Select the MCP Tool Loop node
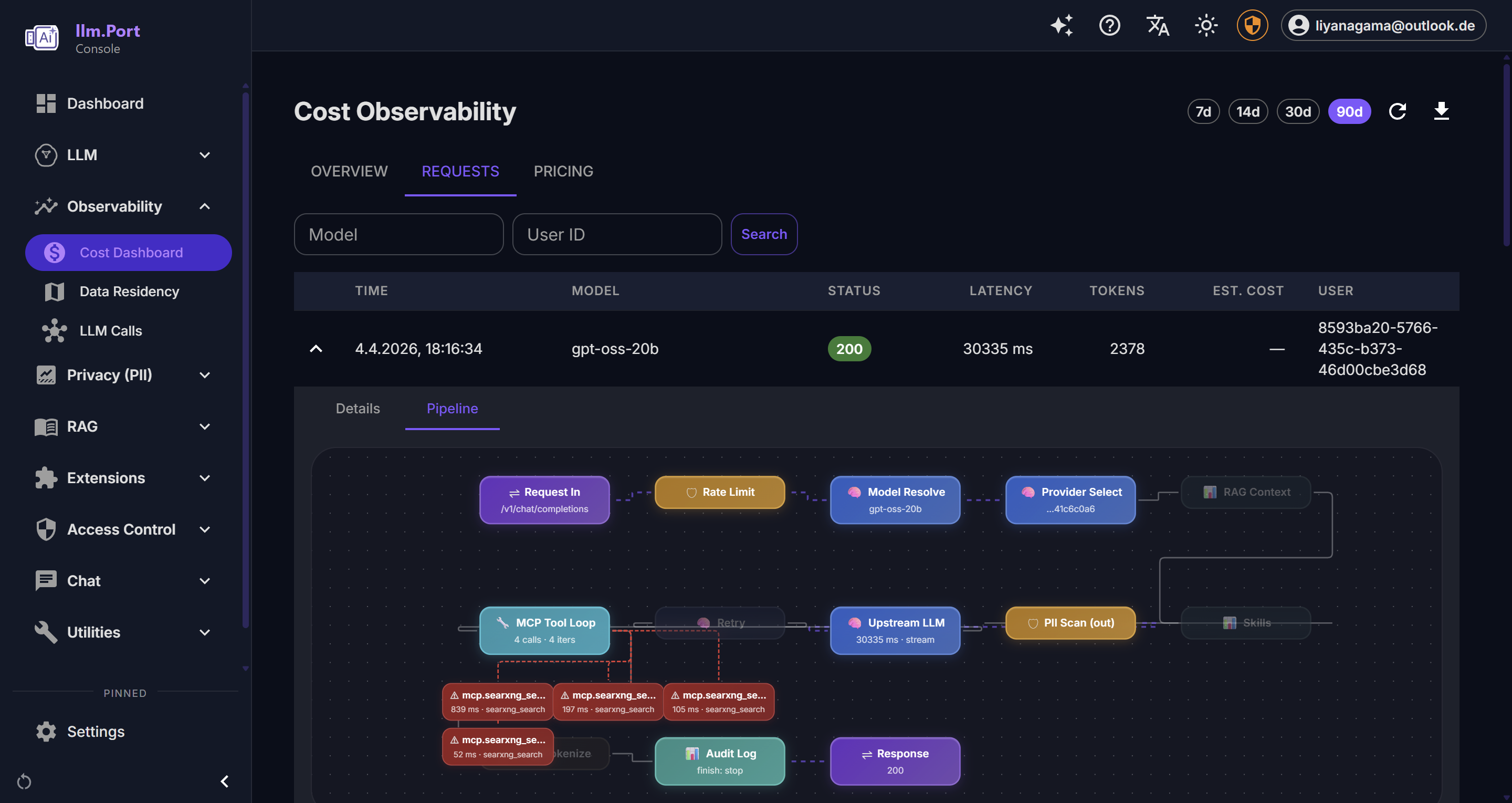Viewport: 1512px width, 803px height. [x=545, y=631]
